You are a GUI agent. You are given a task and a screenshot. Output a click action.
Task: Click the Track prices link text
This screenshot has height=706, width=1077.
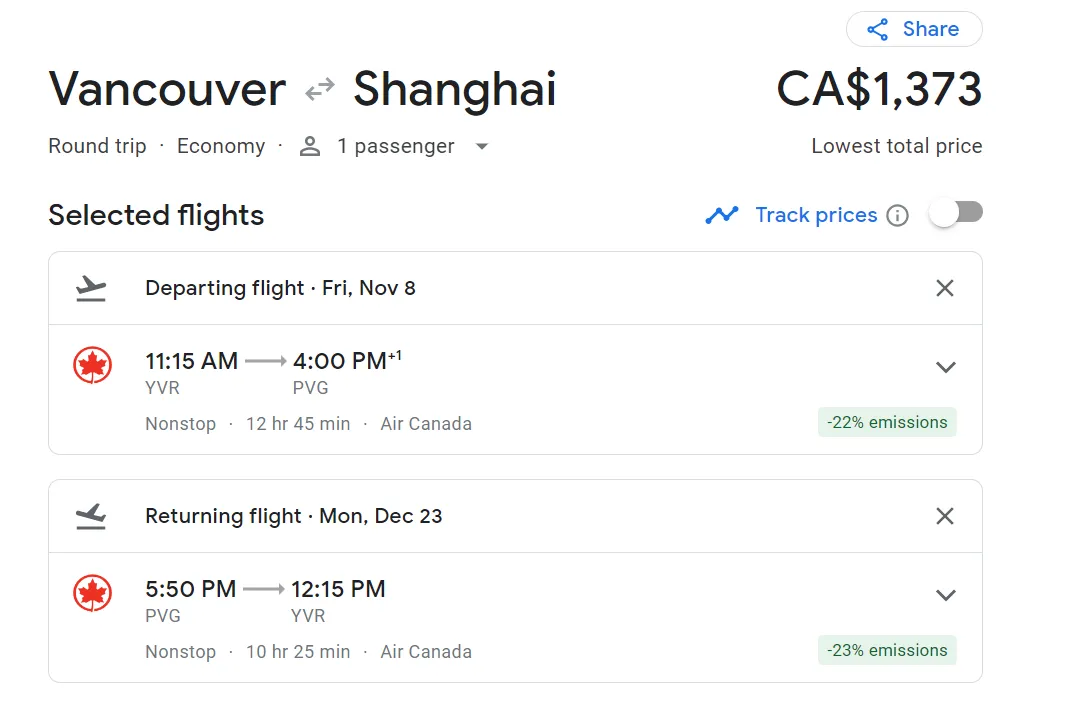(x=816, y=215)
